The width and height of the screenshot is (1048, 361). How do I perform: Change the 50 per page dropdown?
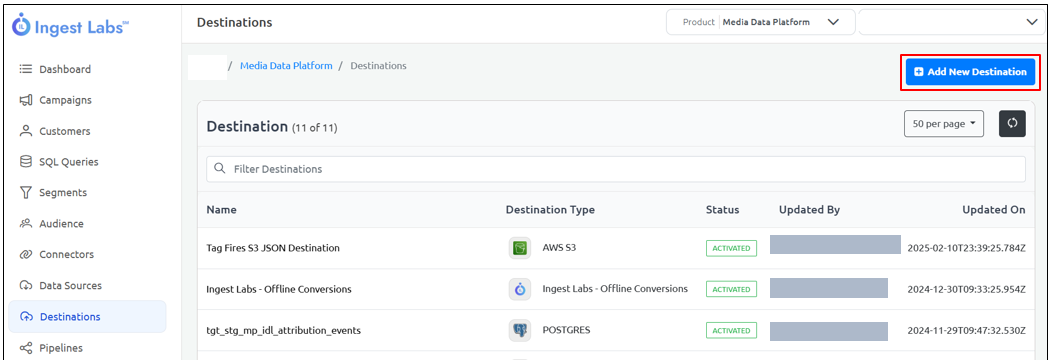[x=944, y=124]
